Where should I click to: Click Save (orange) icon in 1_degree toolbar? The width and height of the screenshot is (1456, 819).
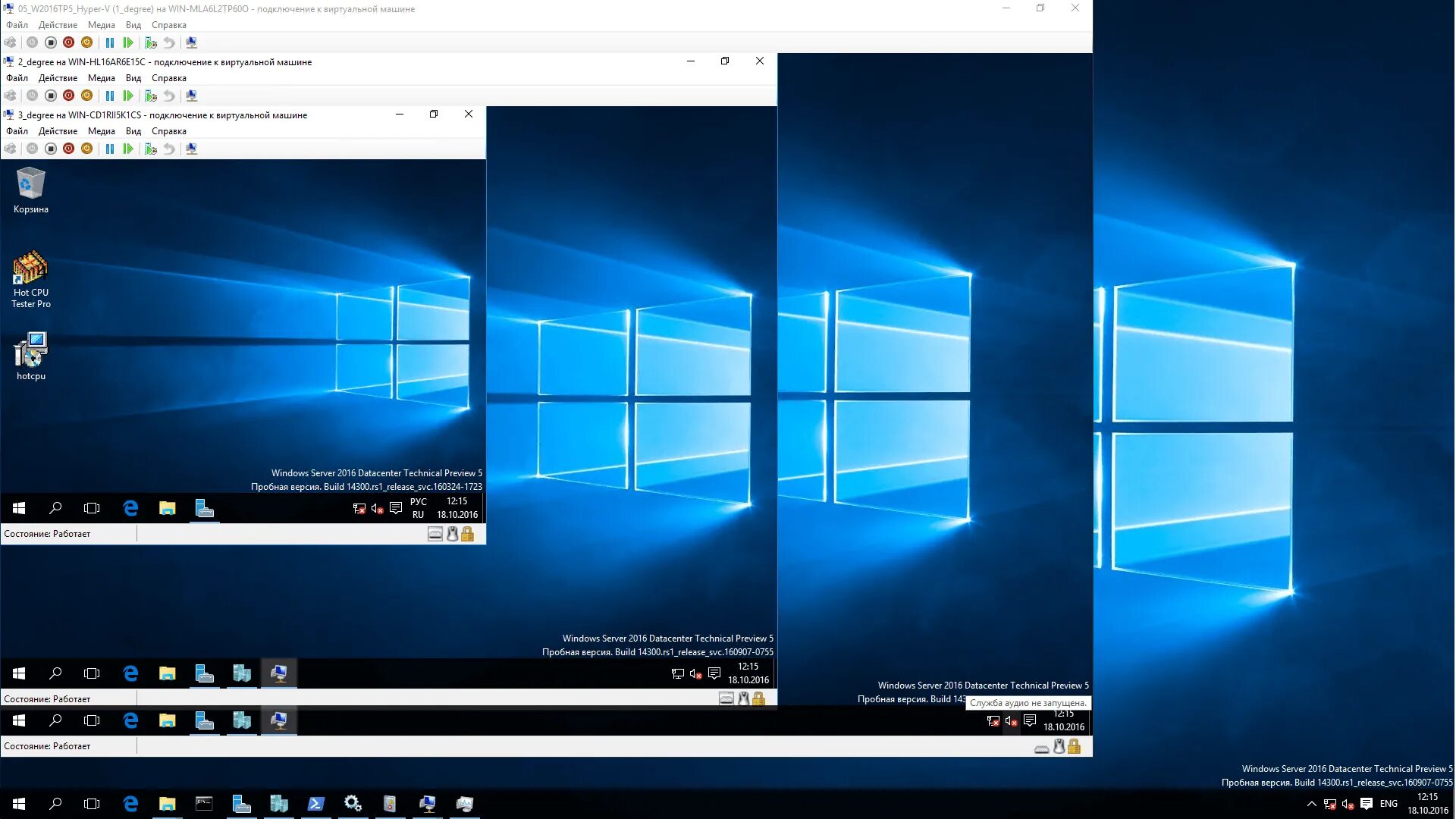87,42
